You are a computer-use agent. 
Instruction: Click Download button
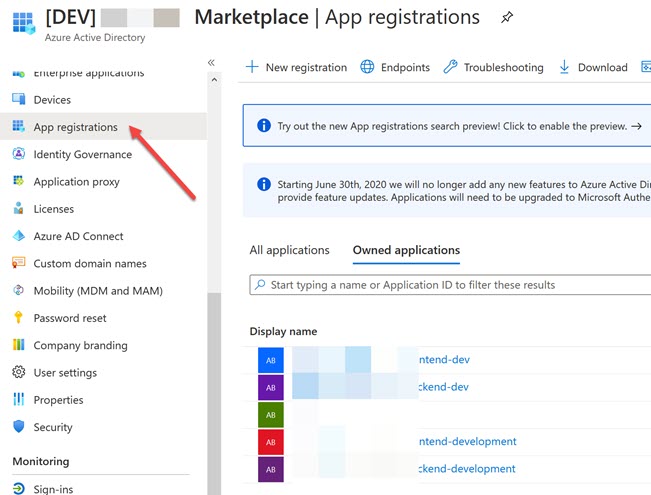tap(593, 67)
